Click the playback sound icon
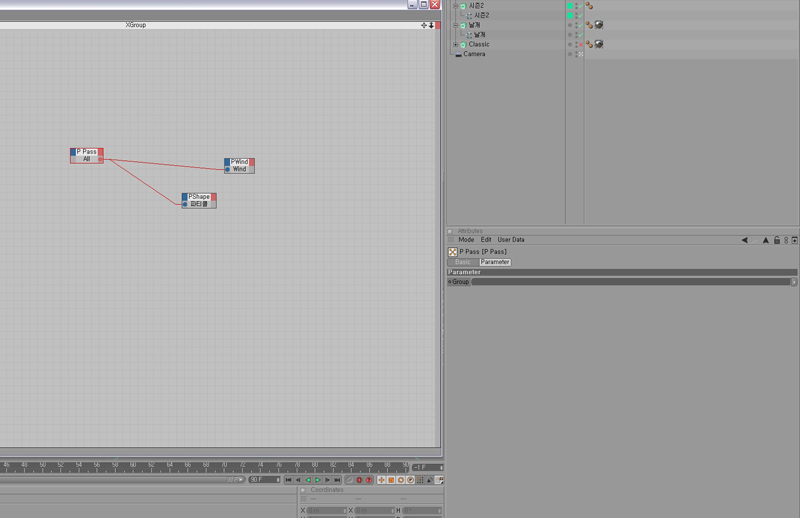 tap(430, 480)
